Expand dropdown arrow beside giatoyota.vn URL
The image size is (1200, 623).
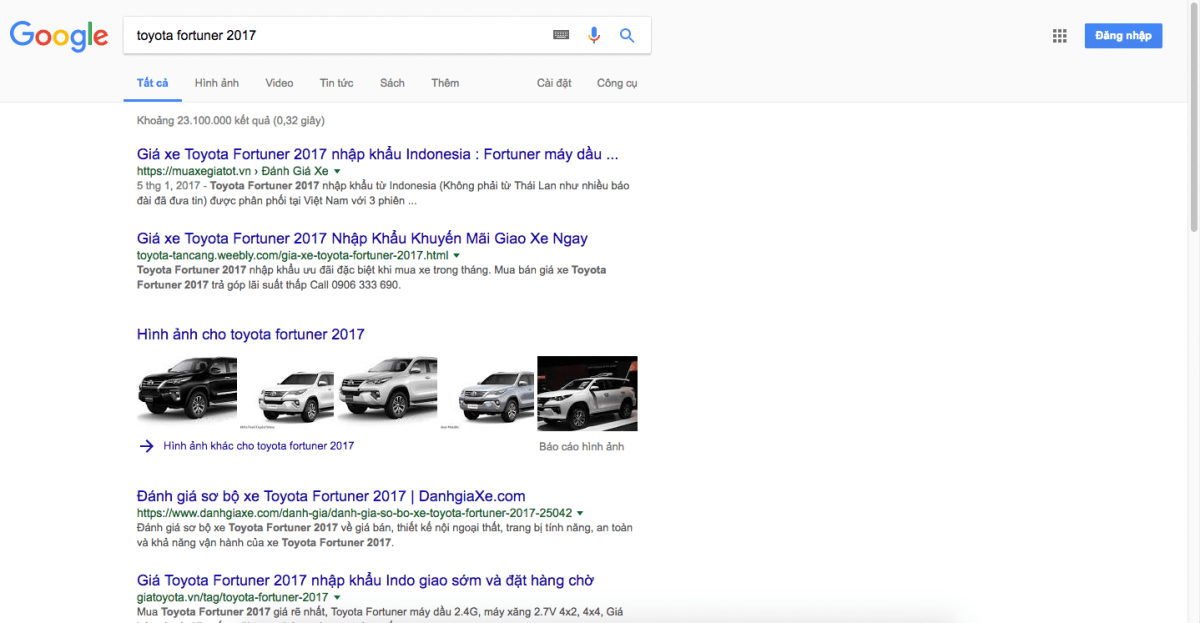[x=337, y=598]
